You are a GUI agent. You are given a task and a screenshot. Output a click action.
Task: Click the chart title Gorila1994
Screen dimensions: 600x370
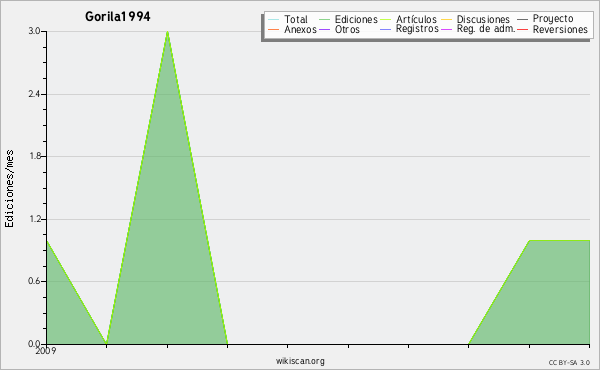pos(118,16)
